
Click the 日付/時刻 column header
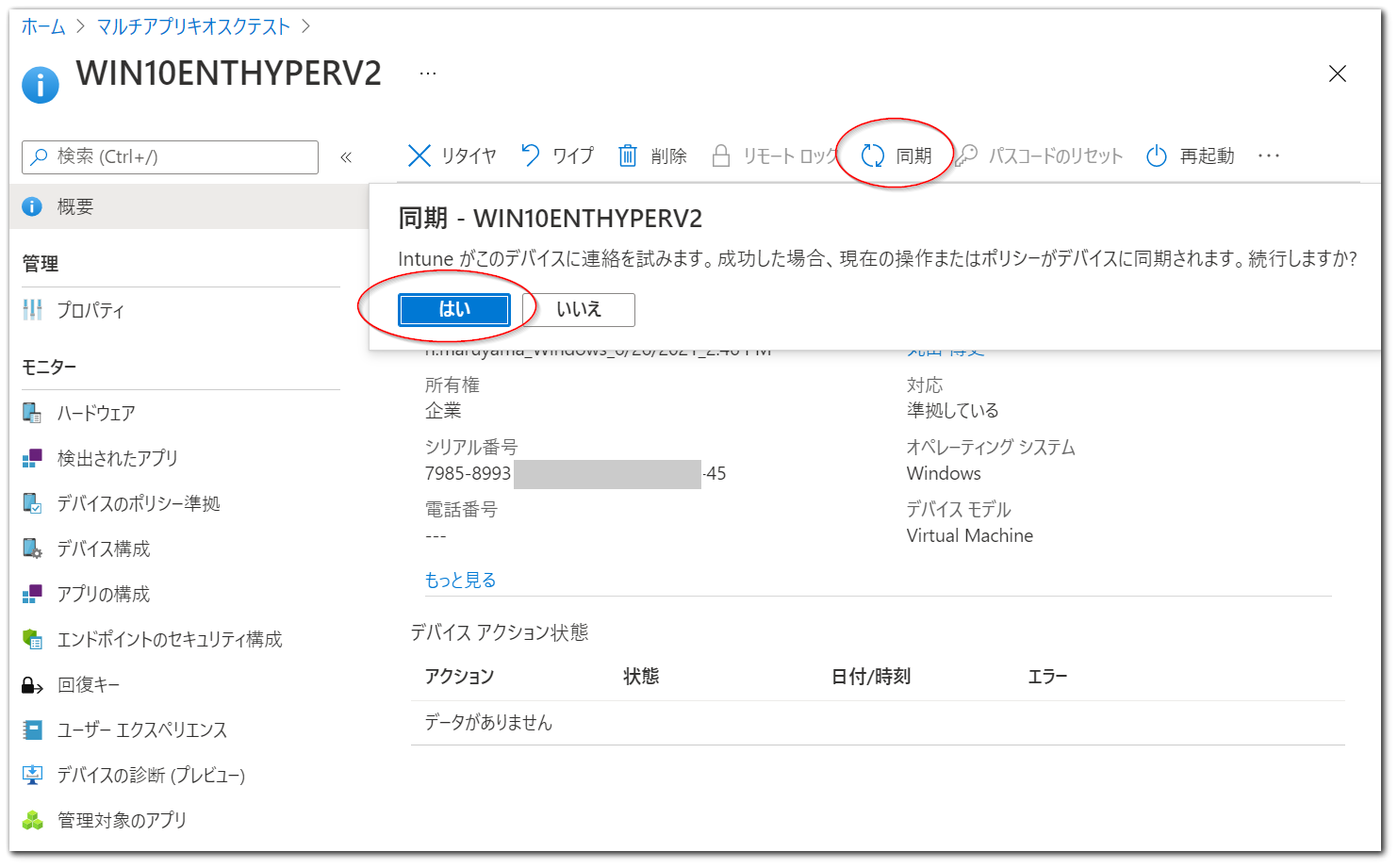point(871,676)
